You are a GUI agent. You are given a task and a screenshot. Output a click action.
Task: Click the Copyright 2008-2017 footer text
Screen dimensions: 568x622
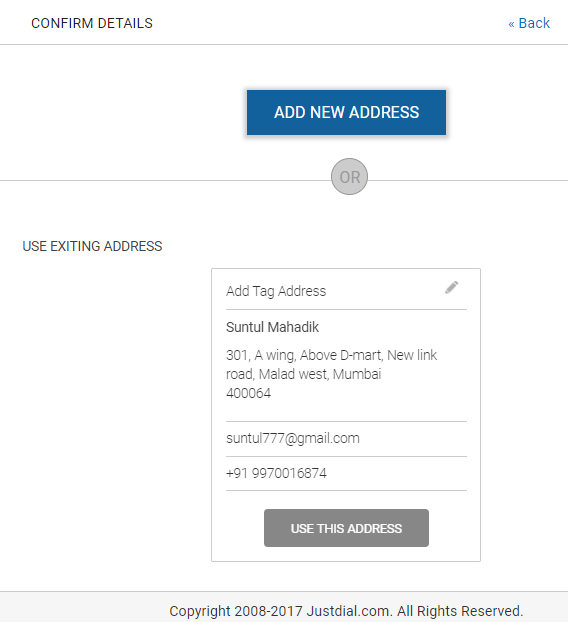pyautogui.click(x=236, y=611)
